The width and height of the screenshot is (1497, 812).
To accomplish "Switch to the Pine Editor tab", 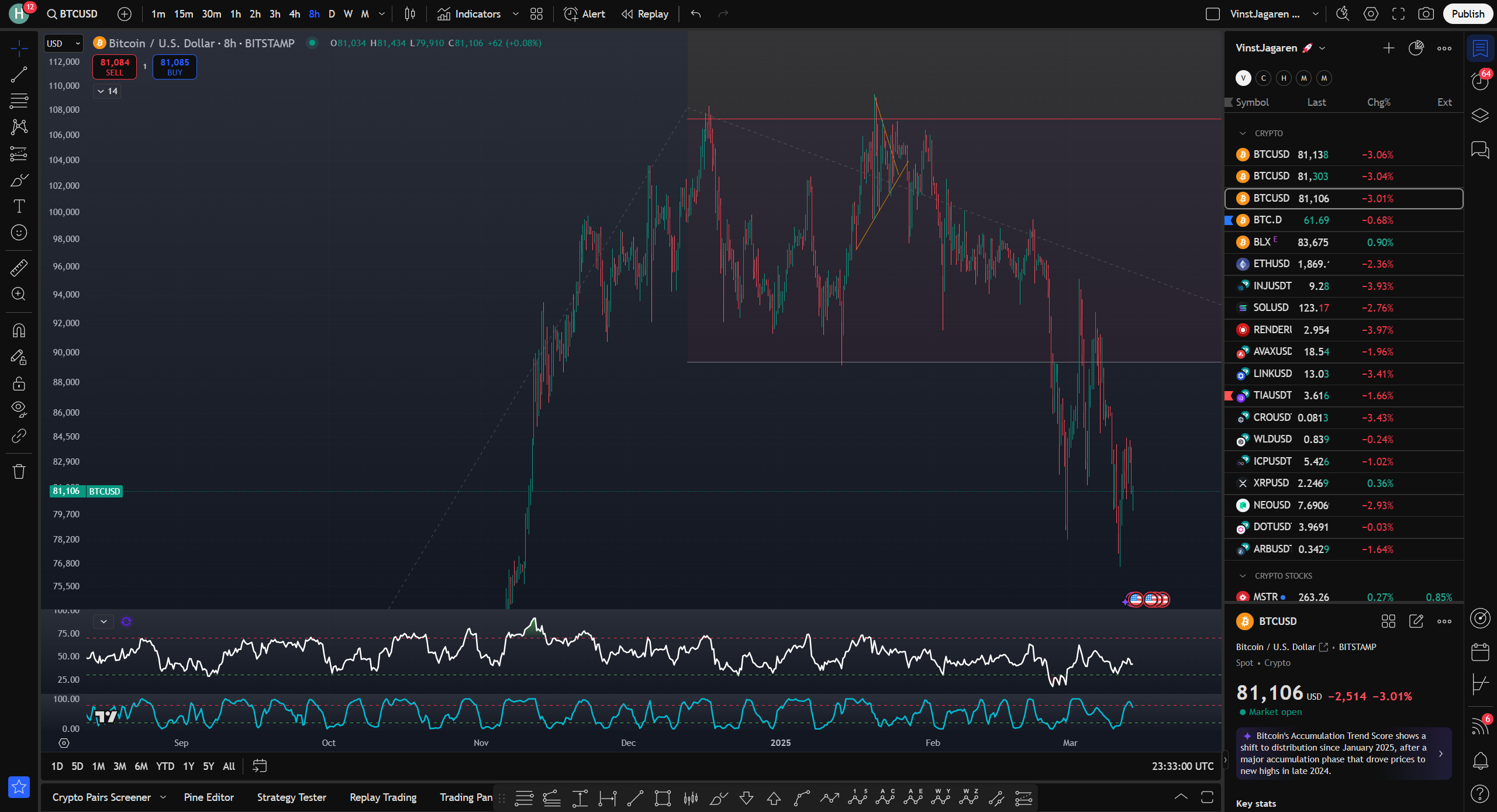I will (x=209, y=797).
